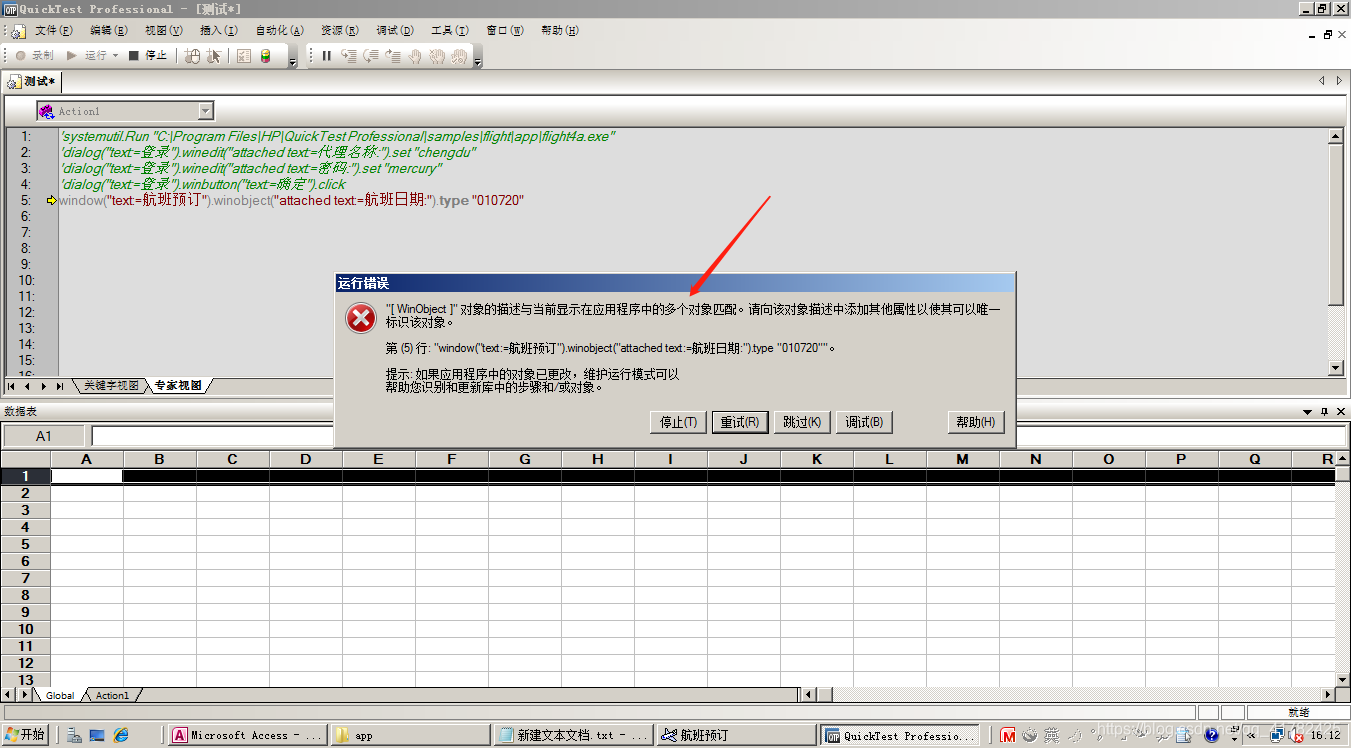Viewport: 1351px width, 748px height.
Task: Select the Action1 sheet tab
Action: pos(112,695)
